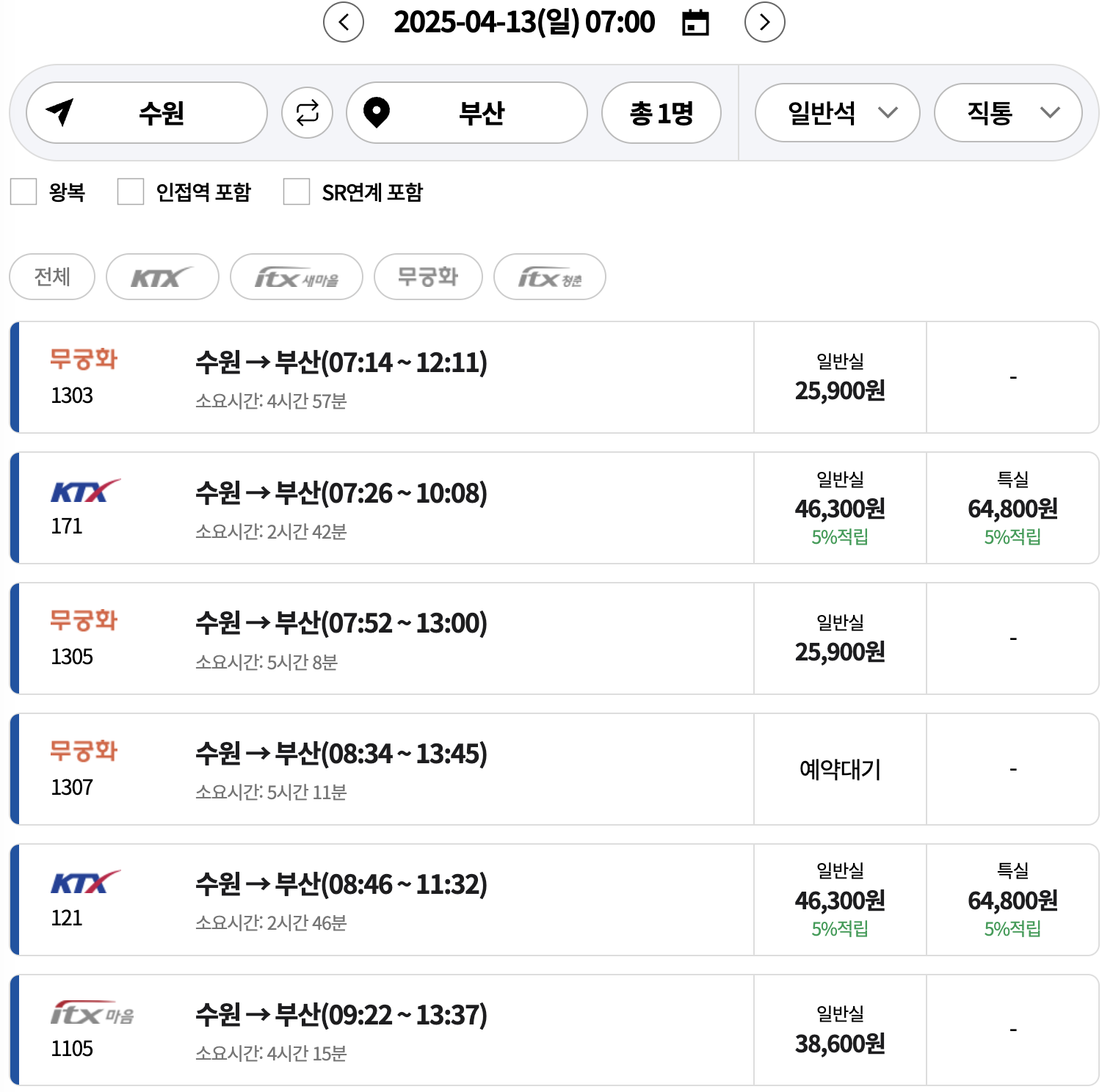
Task: Select 일반실 46,300원 for KTX 171
Action: 840,508
